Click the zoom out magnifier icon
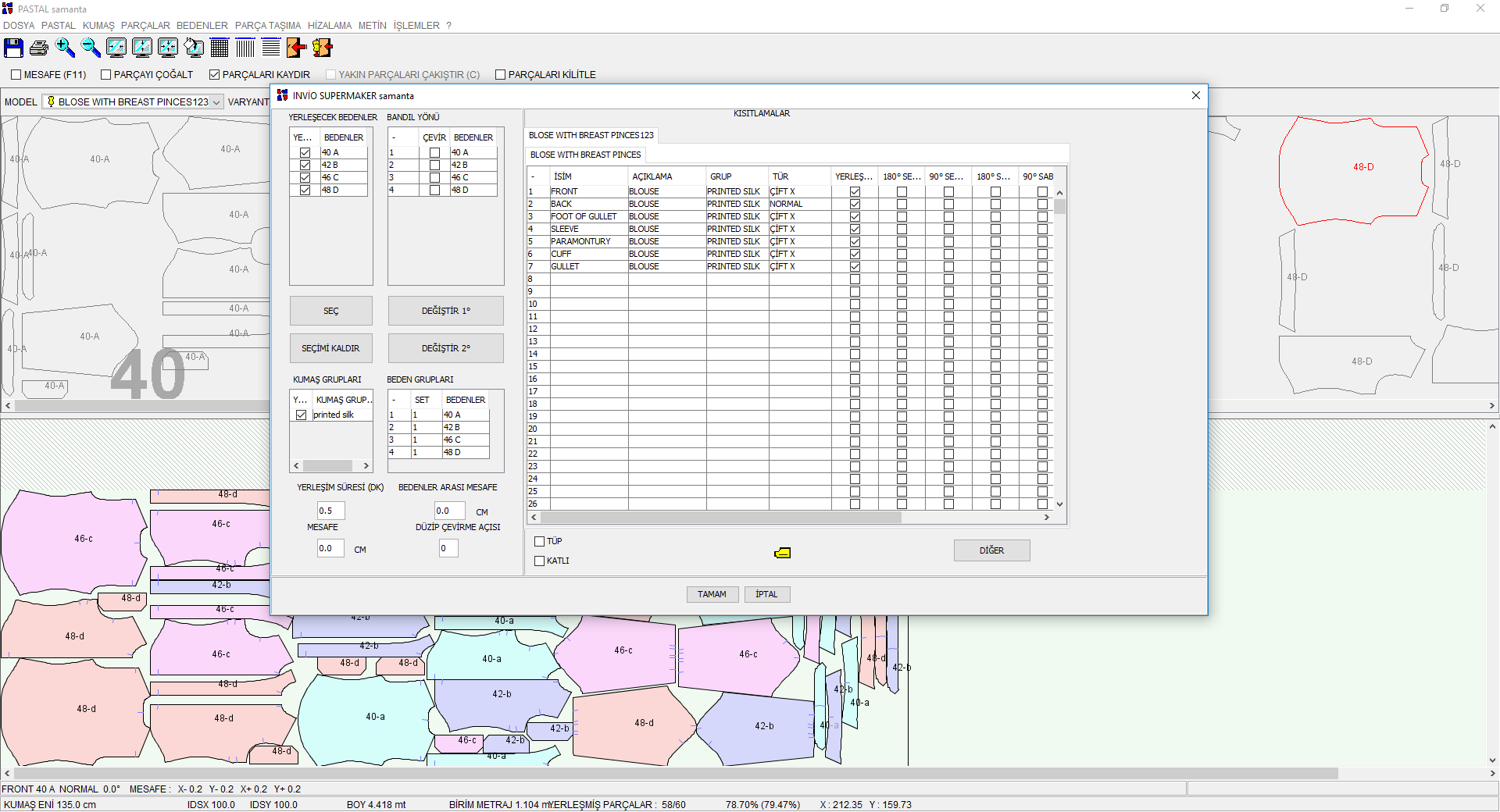The image size is (1500, 812). [x=91, y=48]
